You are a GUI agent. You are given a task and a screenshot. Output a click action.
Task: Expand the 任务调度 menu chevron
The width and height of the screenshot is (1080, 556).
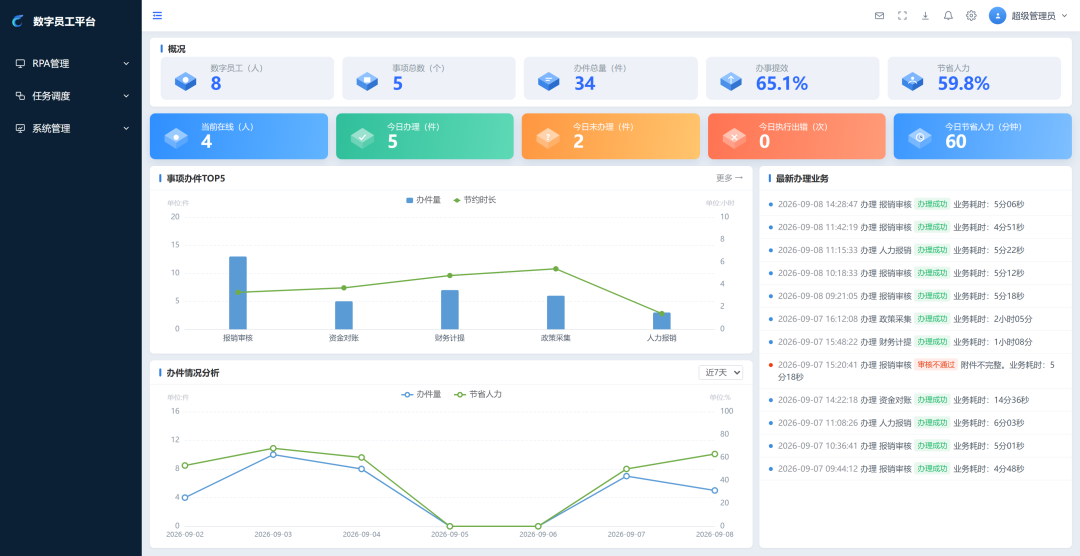pos(126,96)
